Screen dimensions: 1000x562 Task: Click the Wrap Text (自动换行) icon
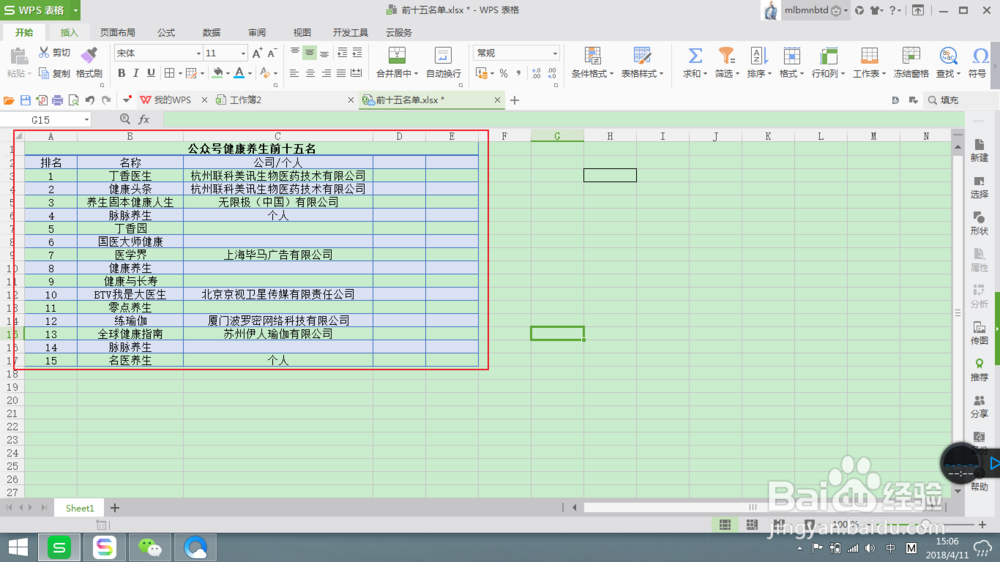[x=443, y=55]
